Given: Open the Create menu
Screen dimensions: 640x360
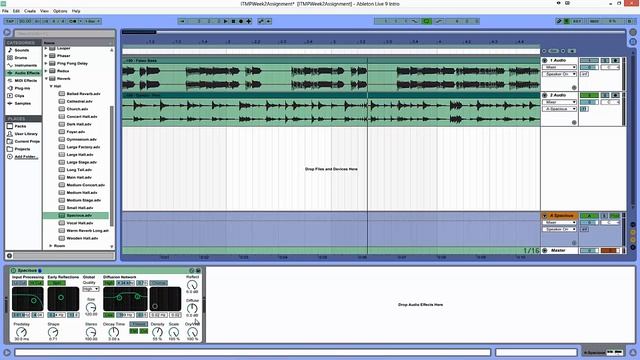Looking at the screenshot, I should (x=30, y=11).
